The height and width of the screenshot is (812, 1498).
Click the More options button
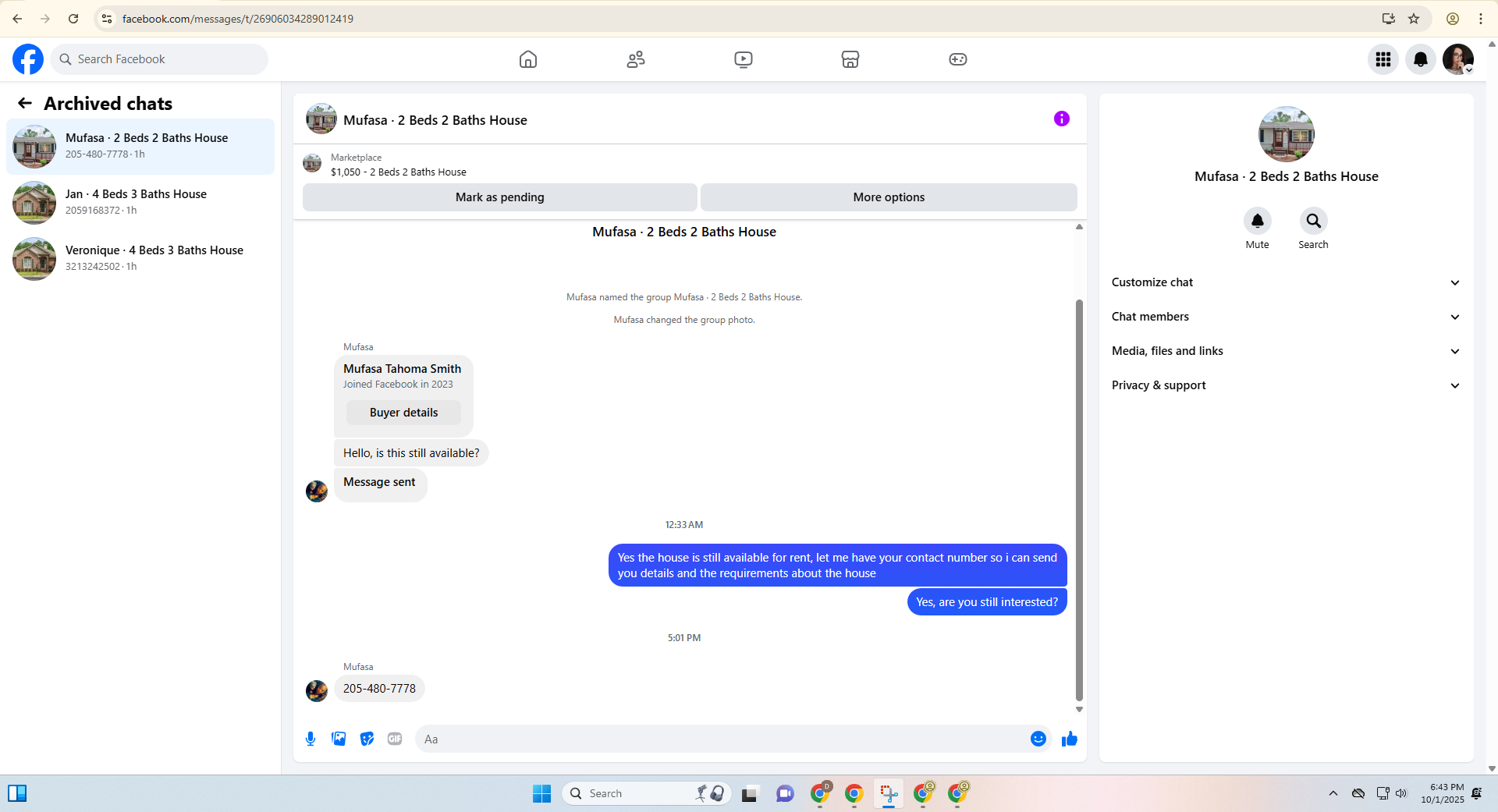coord(889,197)
